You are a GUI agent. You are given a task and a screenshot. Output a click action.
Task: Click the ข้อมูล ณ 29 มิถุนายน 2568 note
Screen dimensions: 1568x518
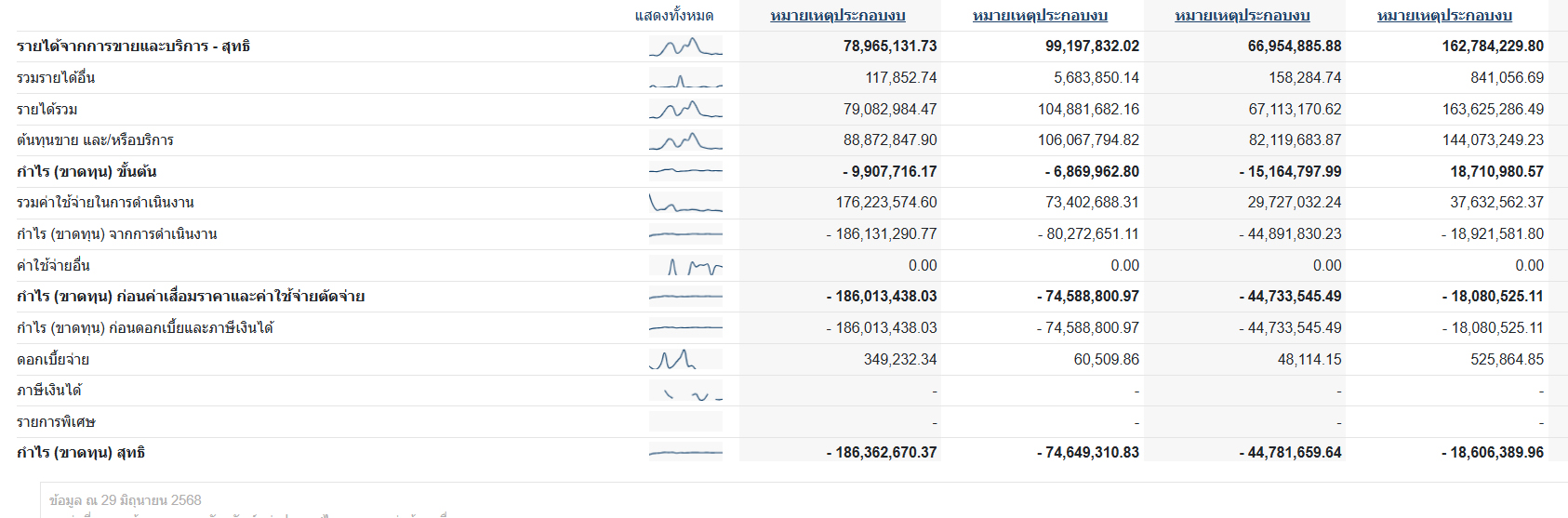pyautogui.click(x=126, y=500)
